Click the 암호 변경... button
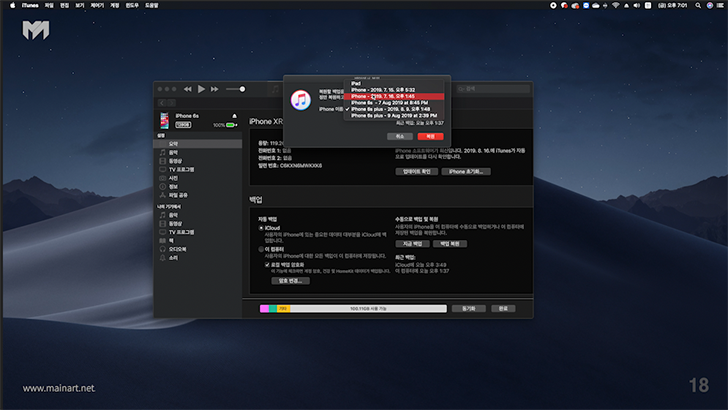This screenshot has width=728, height=410. pyautogui.click(x=290, y=281)
